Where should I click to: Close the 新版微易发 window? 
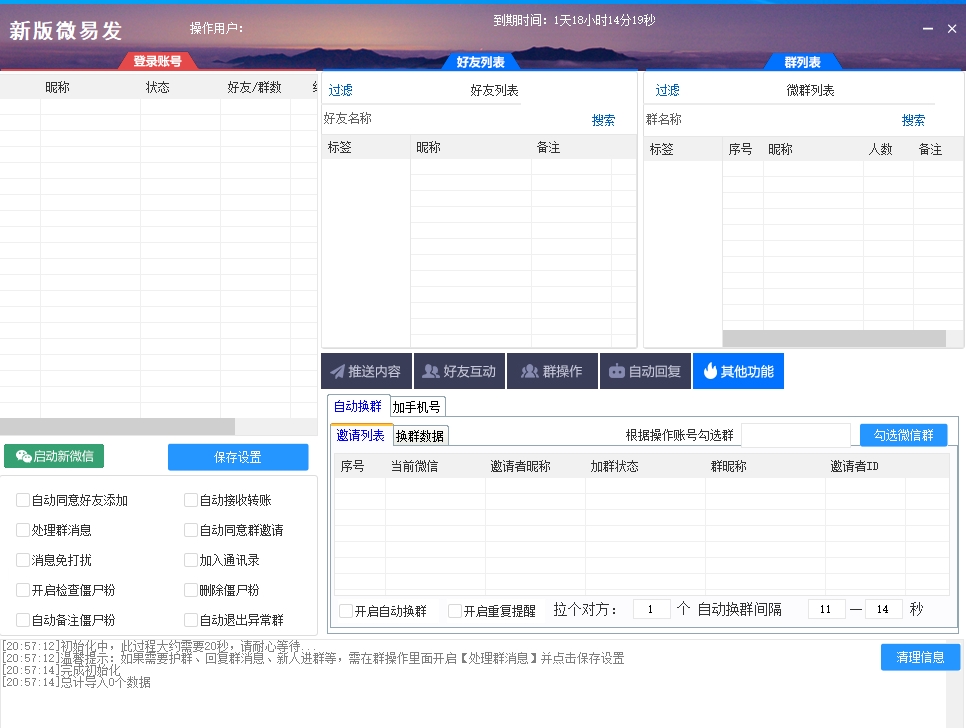(x=952, y=28)
